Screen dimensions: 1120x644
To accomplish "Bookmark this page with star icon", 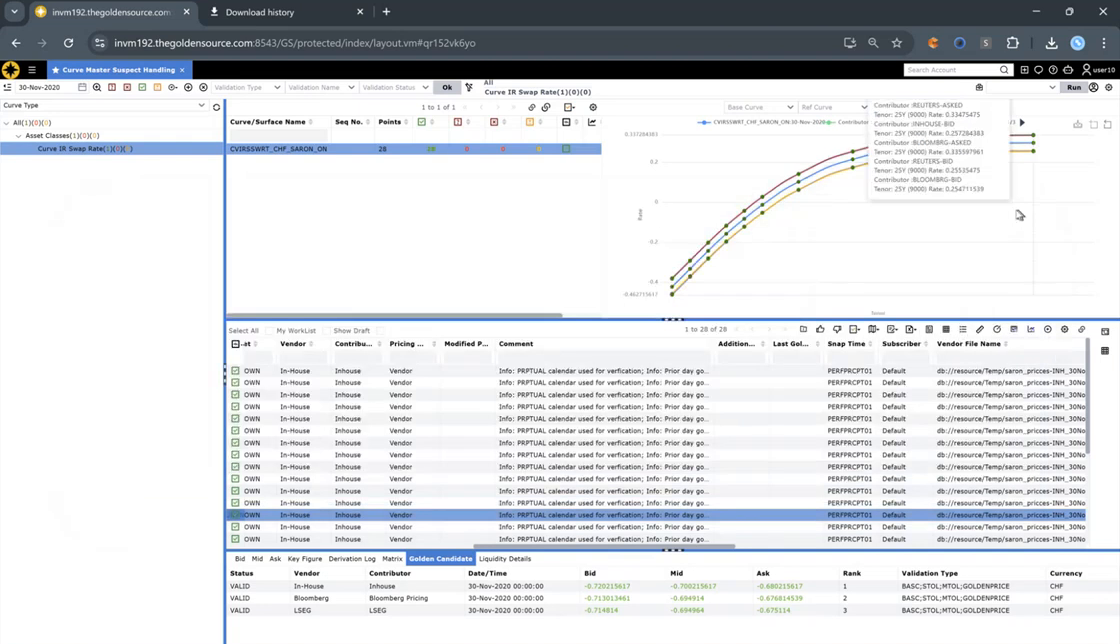I will click(897, 43).
